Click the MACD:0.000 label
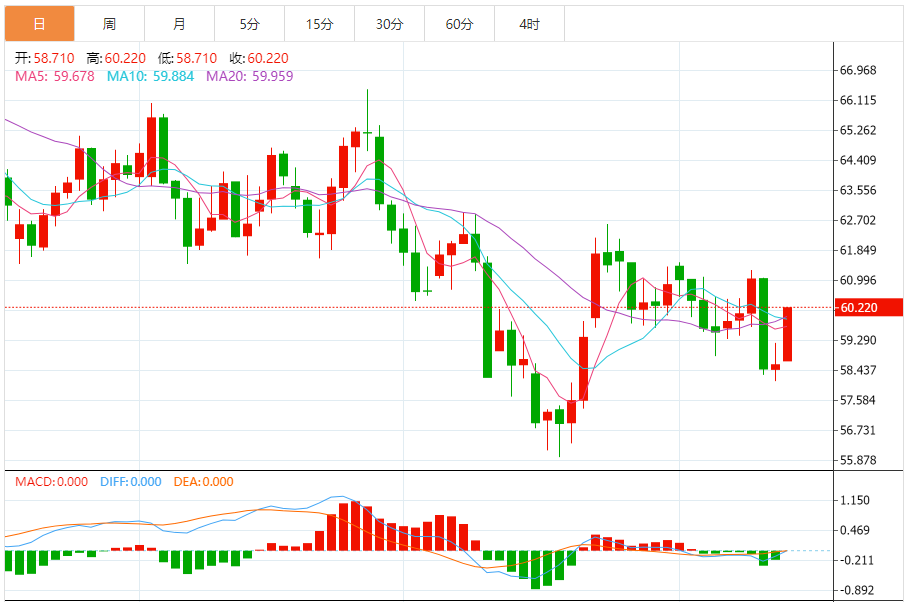908x602 pixels. click(x=52, y=482)
